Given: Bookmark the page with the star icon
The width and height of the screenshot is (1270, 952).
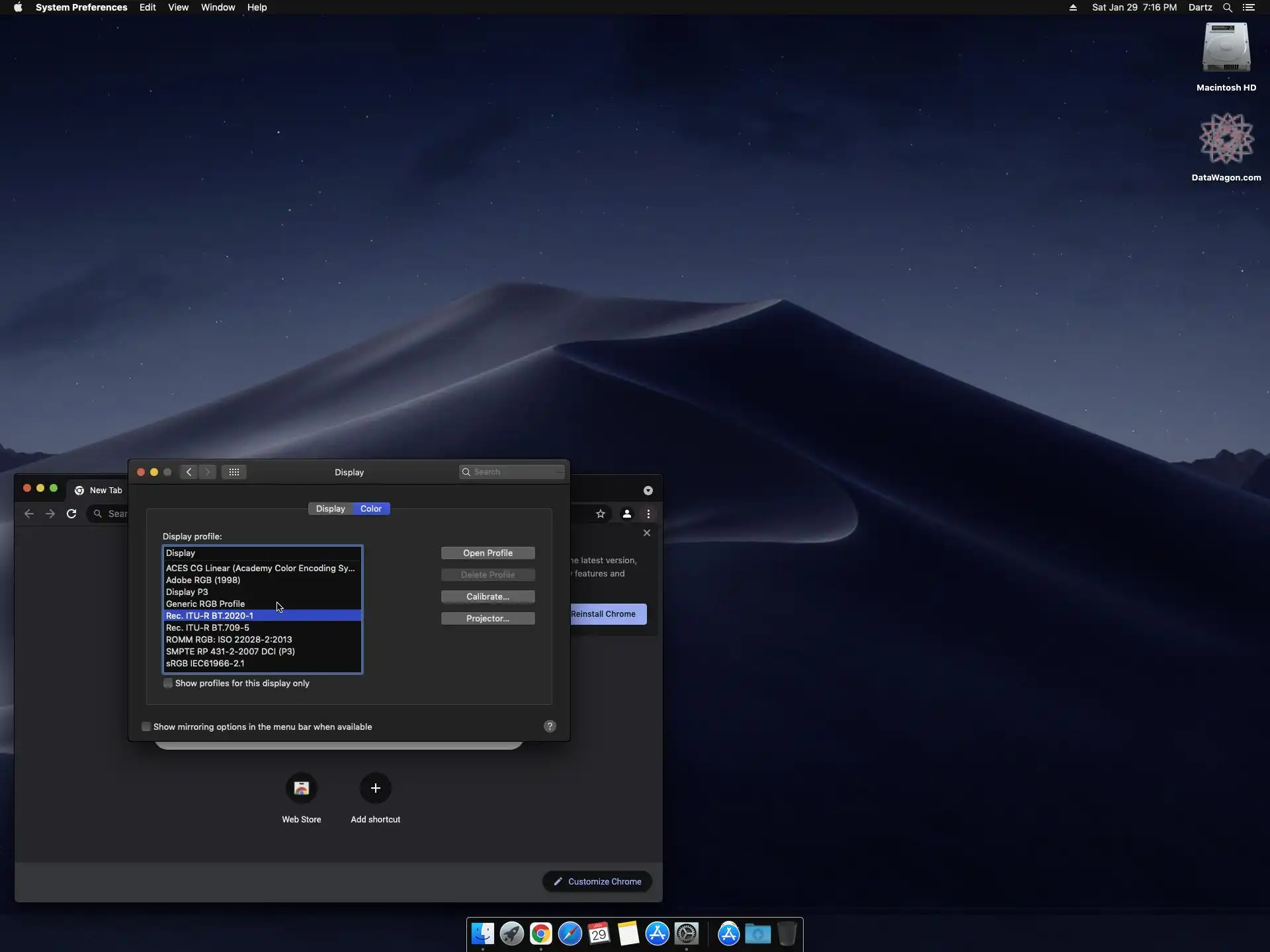Looking at the screenshot, I should click(x=601, y=514).
